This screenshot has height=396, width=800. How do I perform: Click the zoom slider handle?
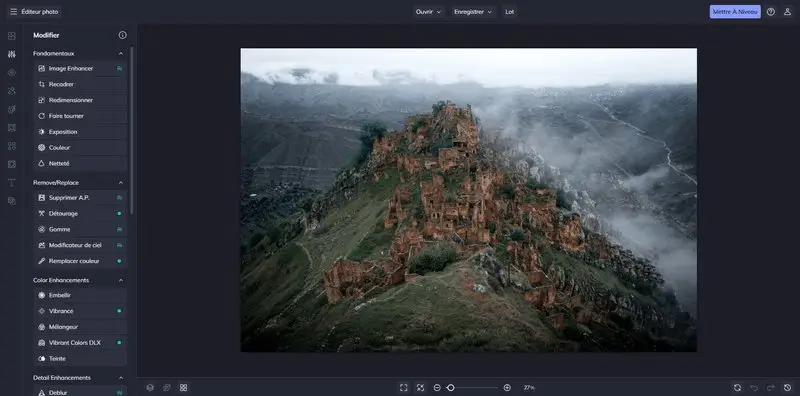(x=451, y=388)
